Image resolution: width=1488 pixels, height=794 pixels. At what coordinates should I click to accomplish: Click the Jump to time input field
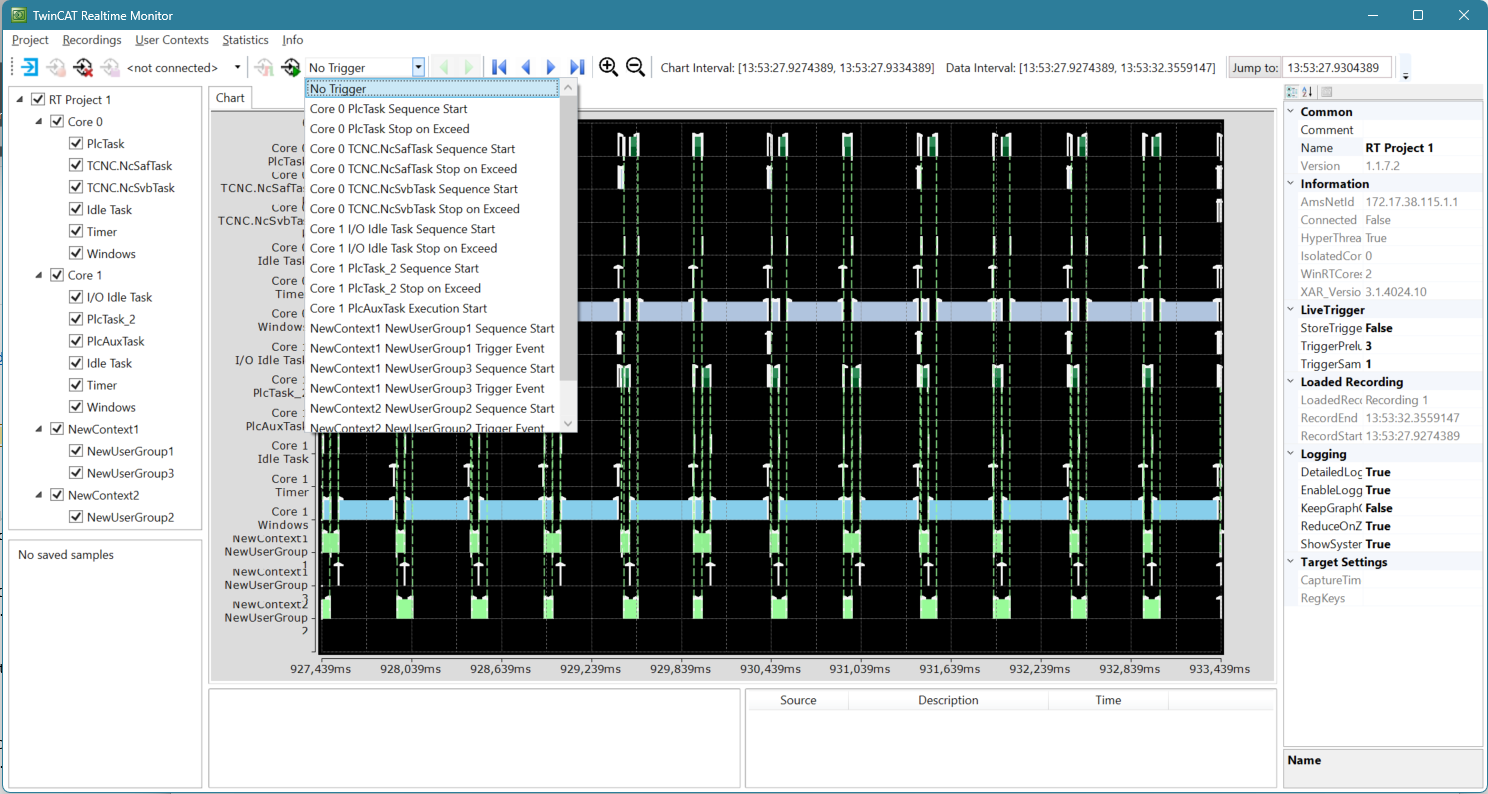[1337, 68]
